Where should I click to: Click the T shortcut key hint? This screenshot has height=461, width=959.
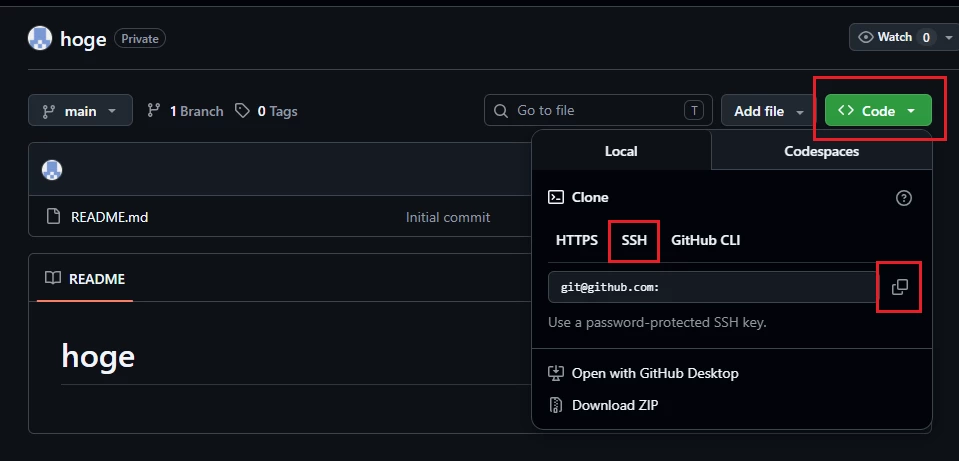(694, 111)
